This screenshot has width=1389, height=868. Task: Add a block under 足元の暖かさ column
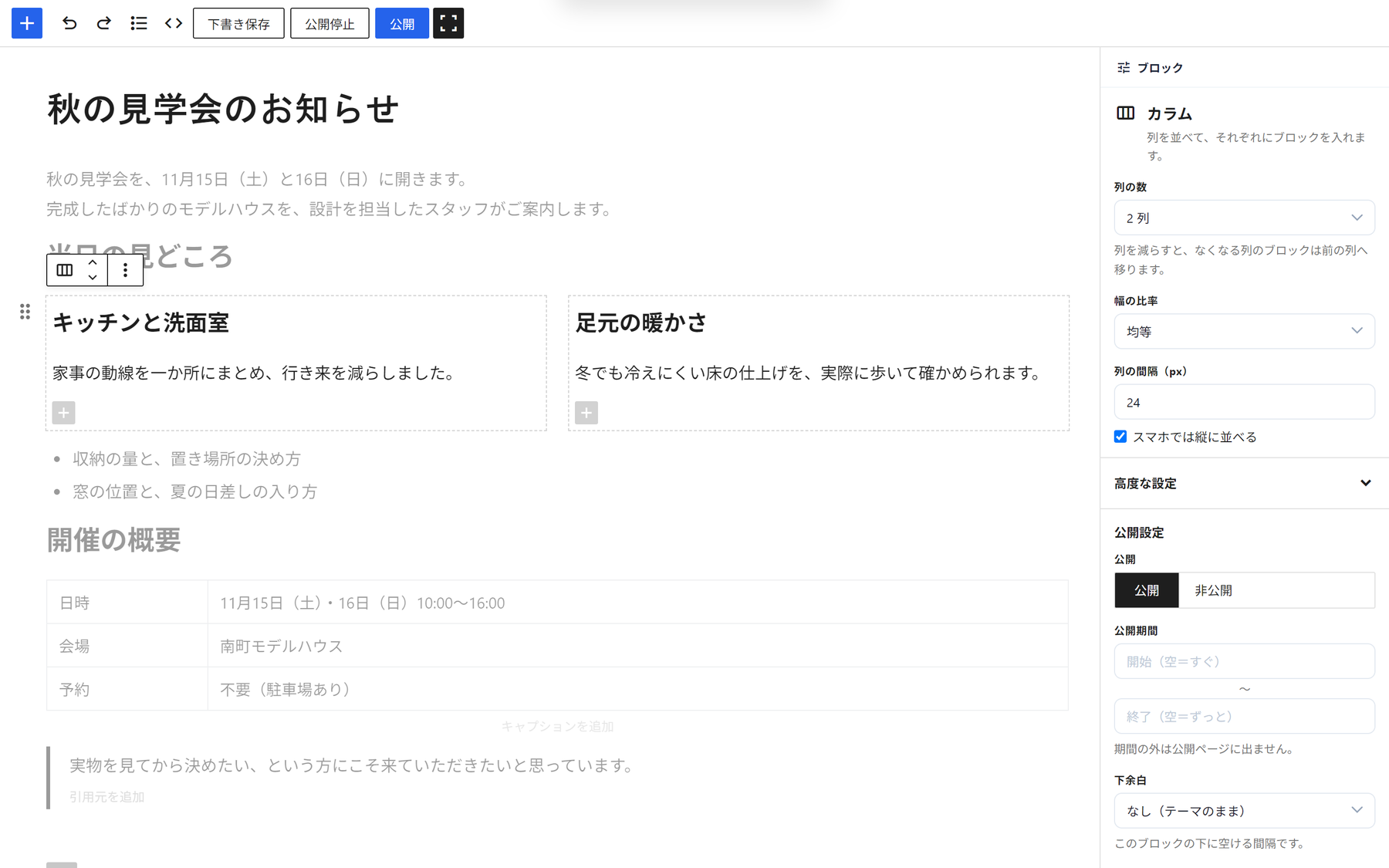tap(586, 413)
